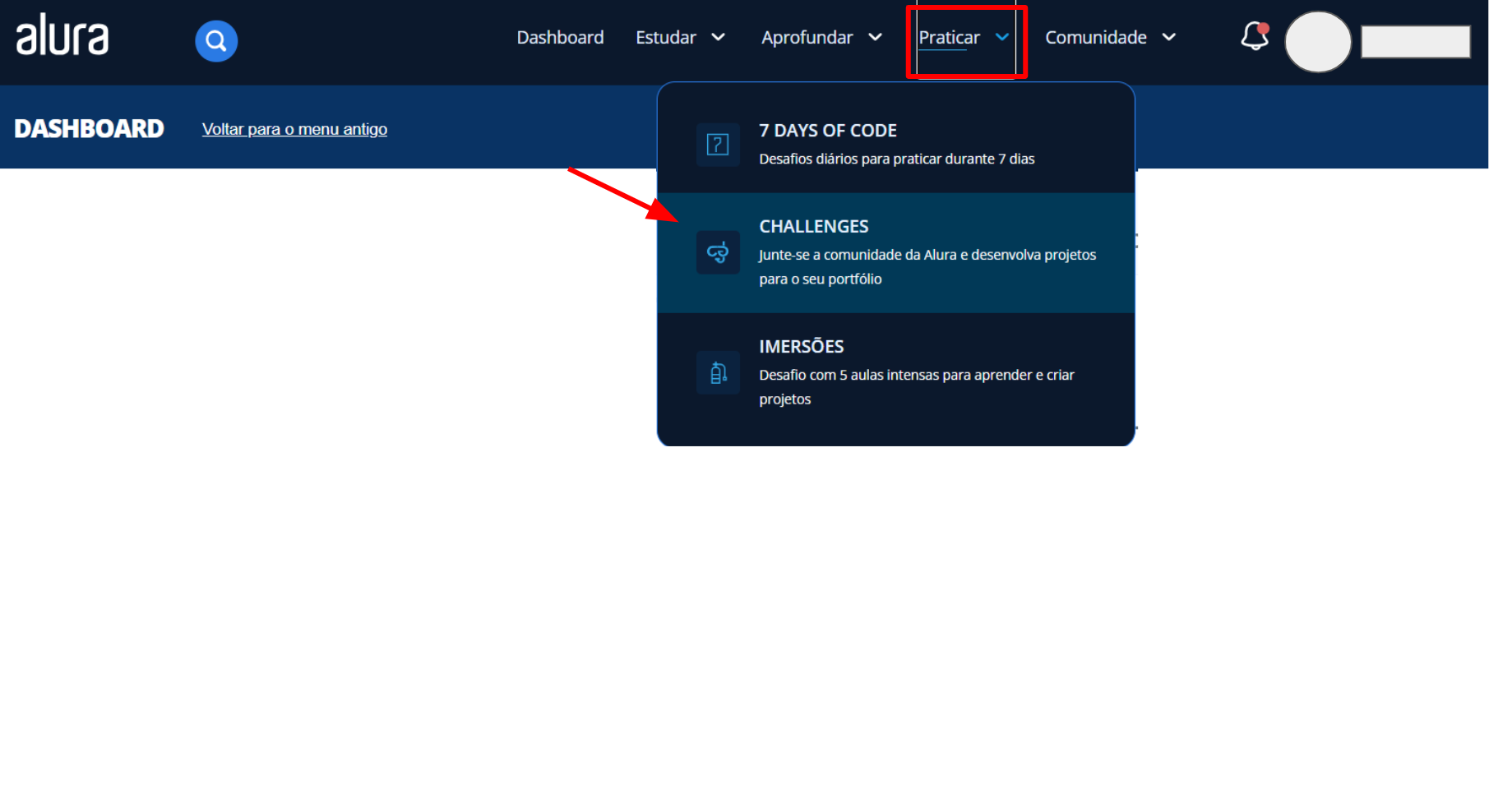Go to Dashboard in the top navigation

pyautogui.click(x=560, y=38)
